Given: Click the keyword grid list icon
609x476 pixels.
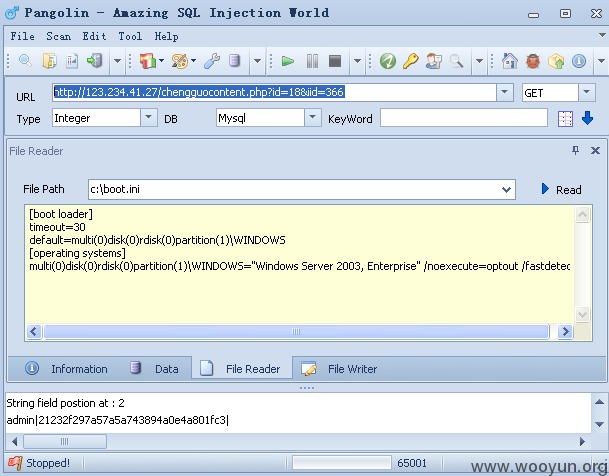Looking at the screenshot, I should tap(565, 119).
